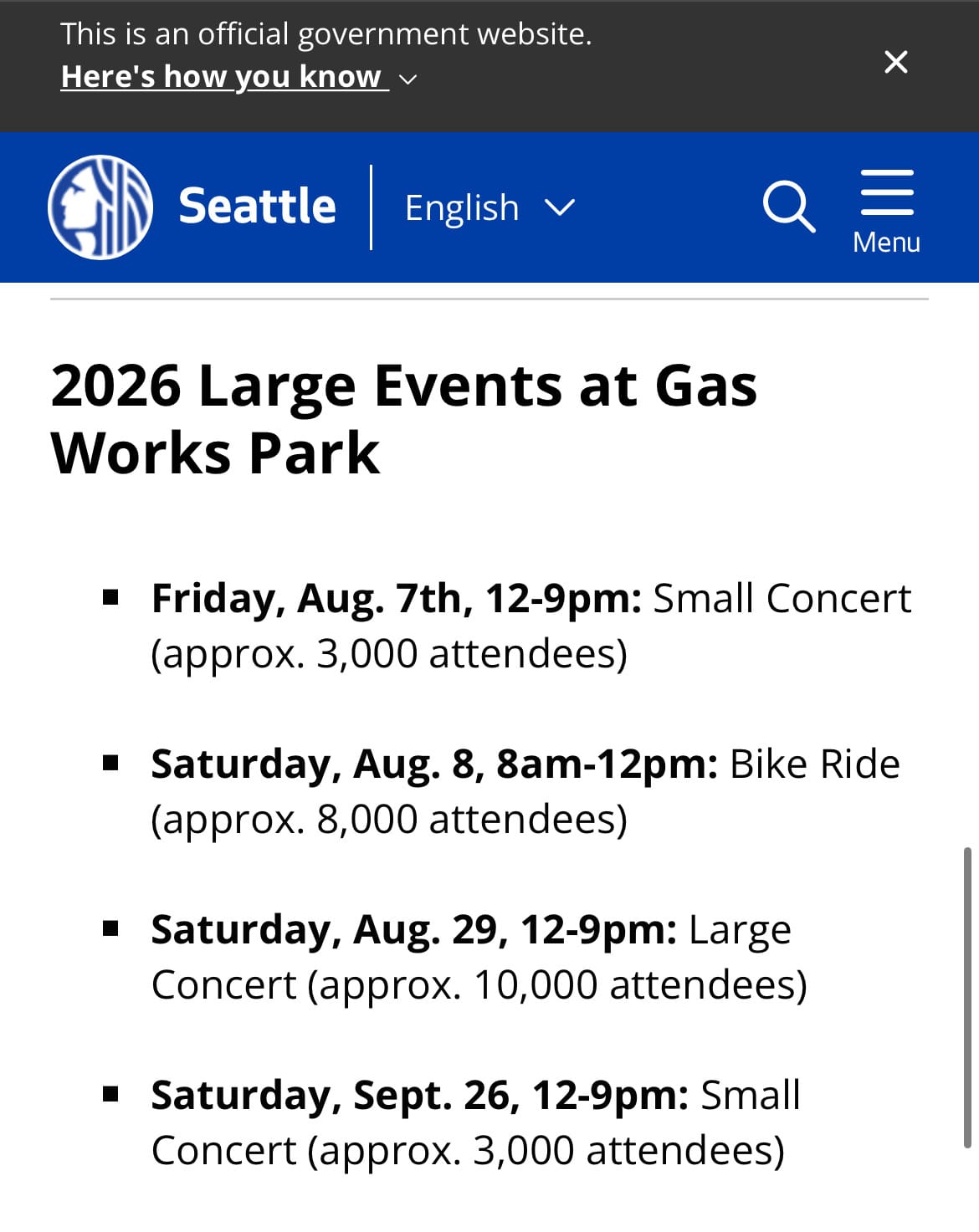Expand the chevron beside "Here's how you know"
The height and width of the screenshot is (1232, 979).
407,79
